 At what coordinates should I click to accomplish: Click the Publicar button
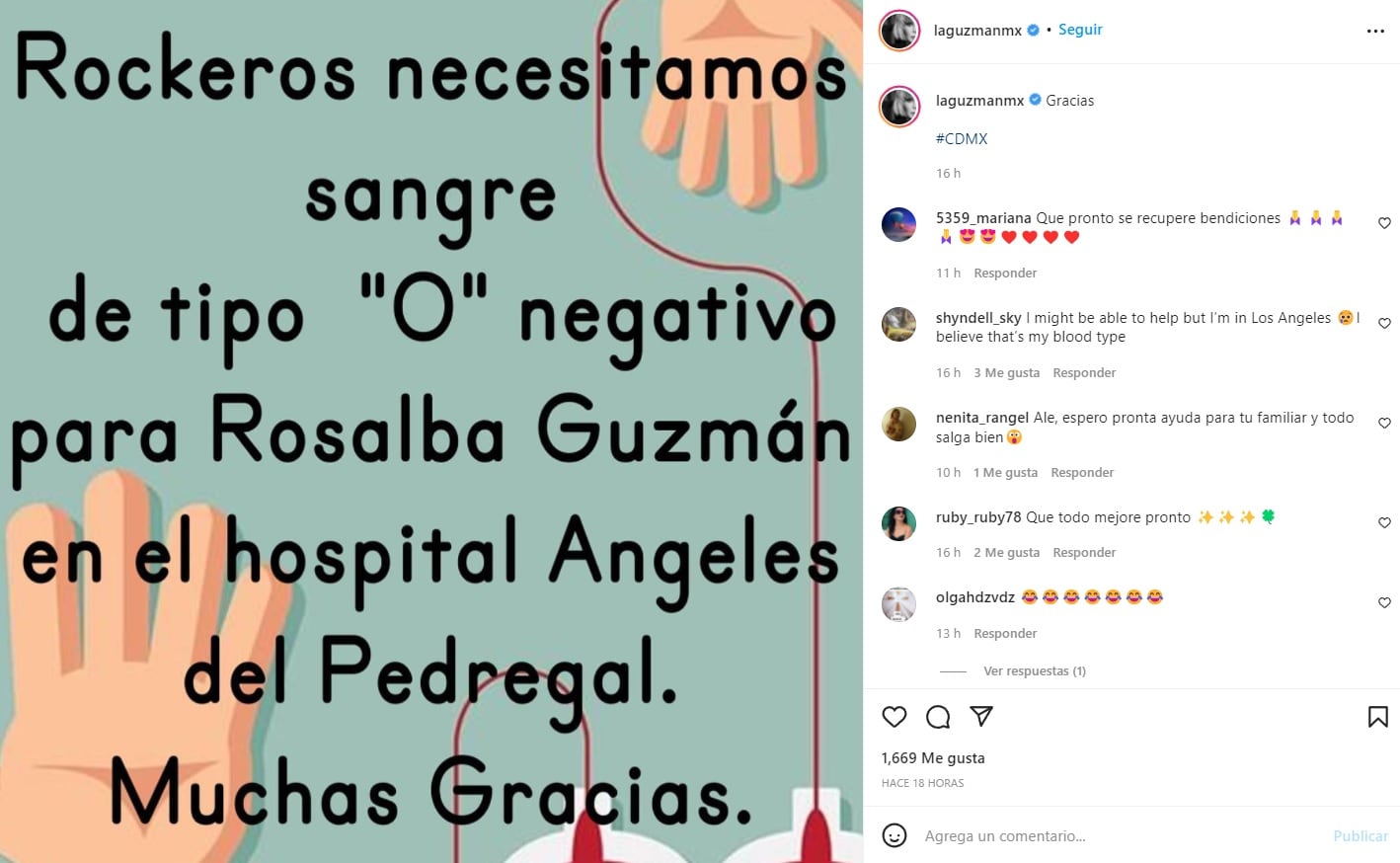[1361, 836]
